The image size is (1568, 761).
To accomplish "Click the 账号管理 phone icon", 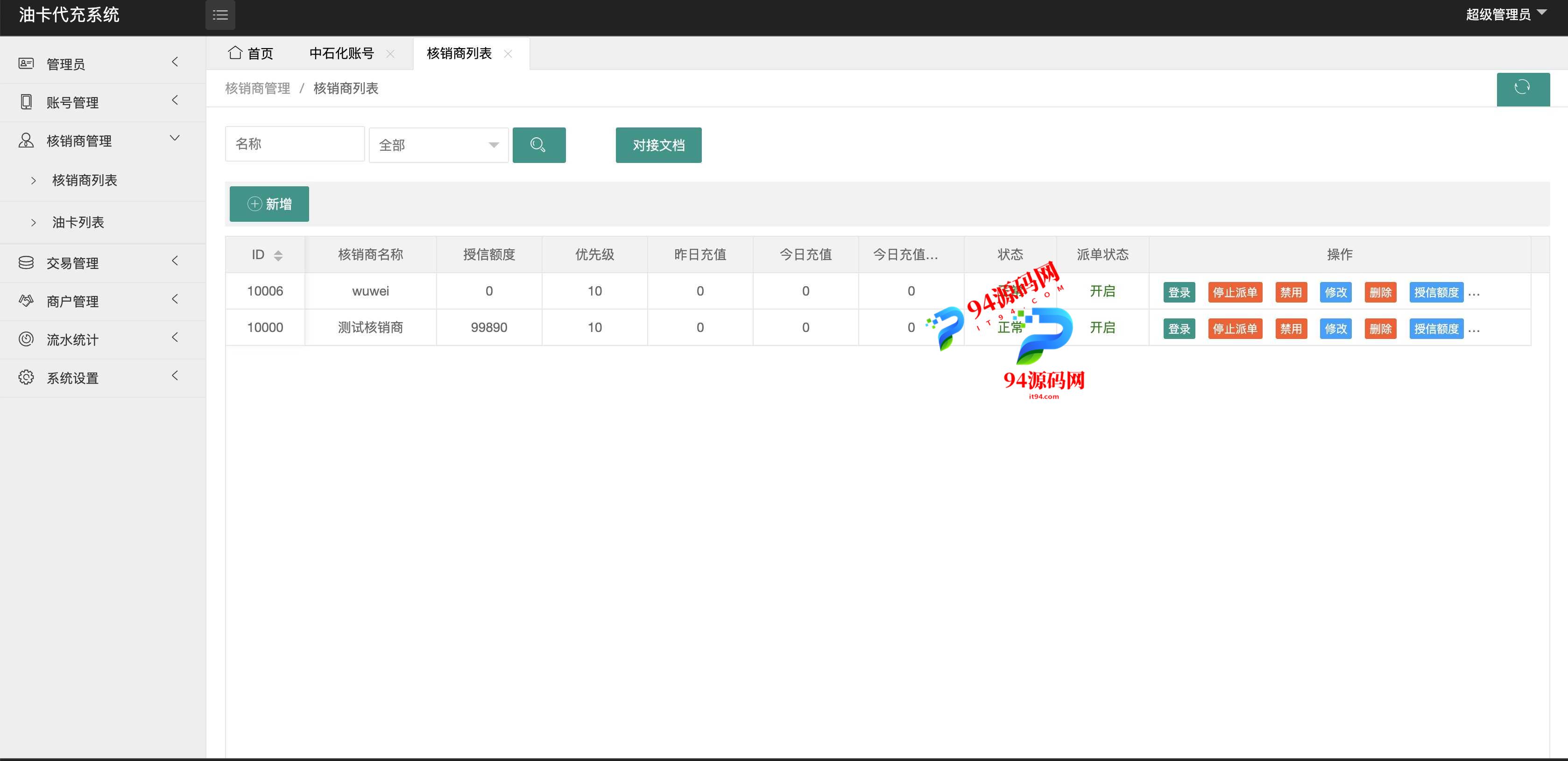I will point(26,102).
